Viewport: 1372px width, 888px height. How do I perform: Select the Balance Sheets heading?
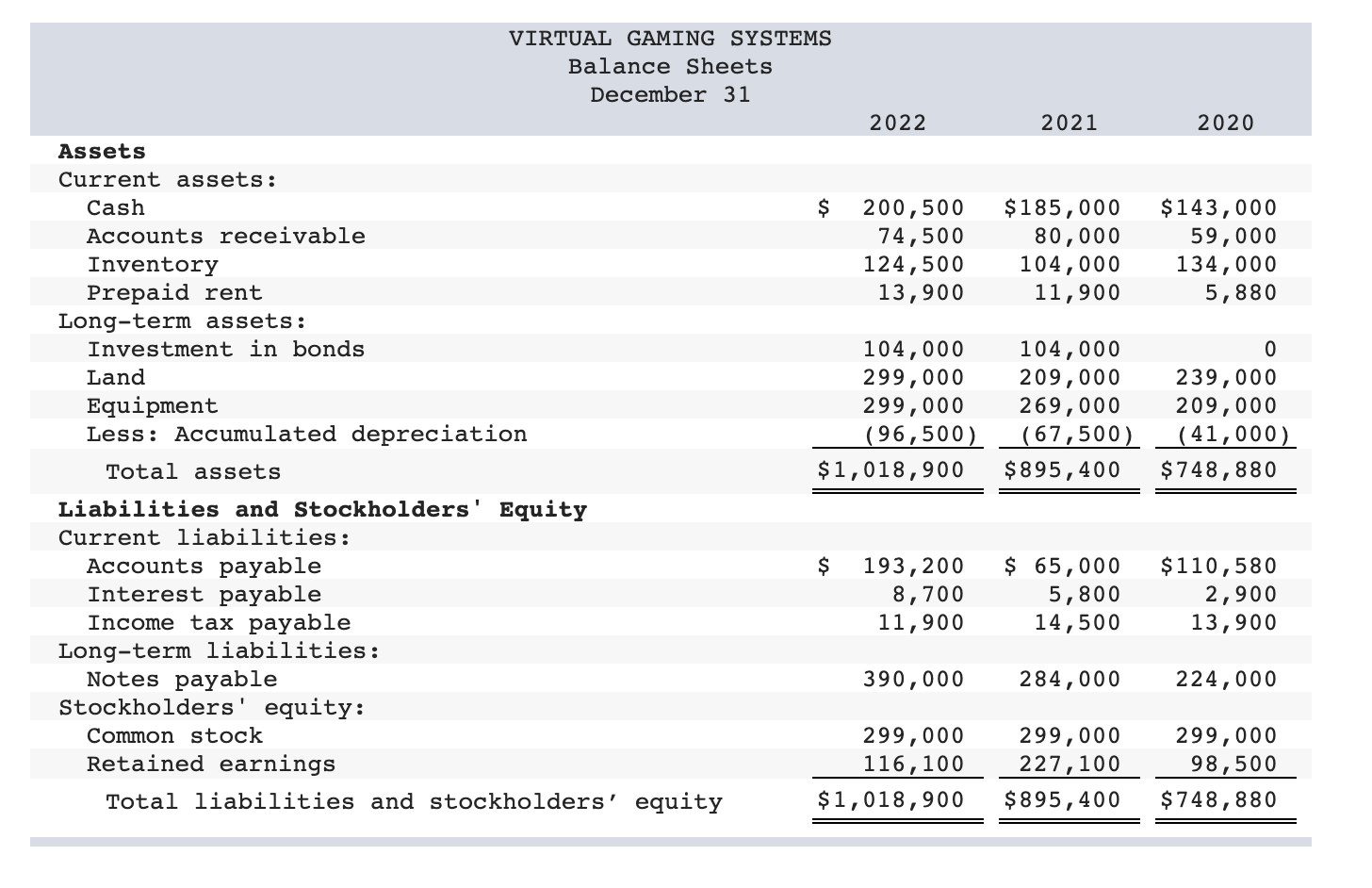coord(670,67)
